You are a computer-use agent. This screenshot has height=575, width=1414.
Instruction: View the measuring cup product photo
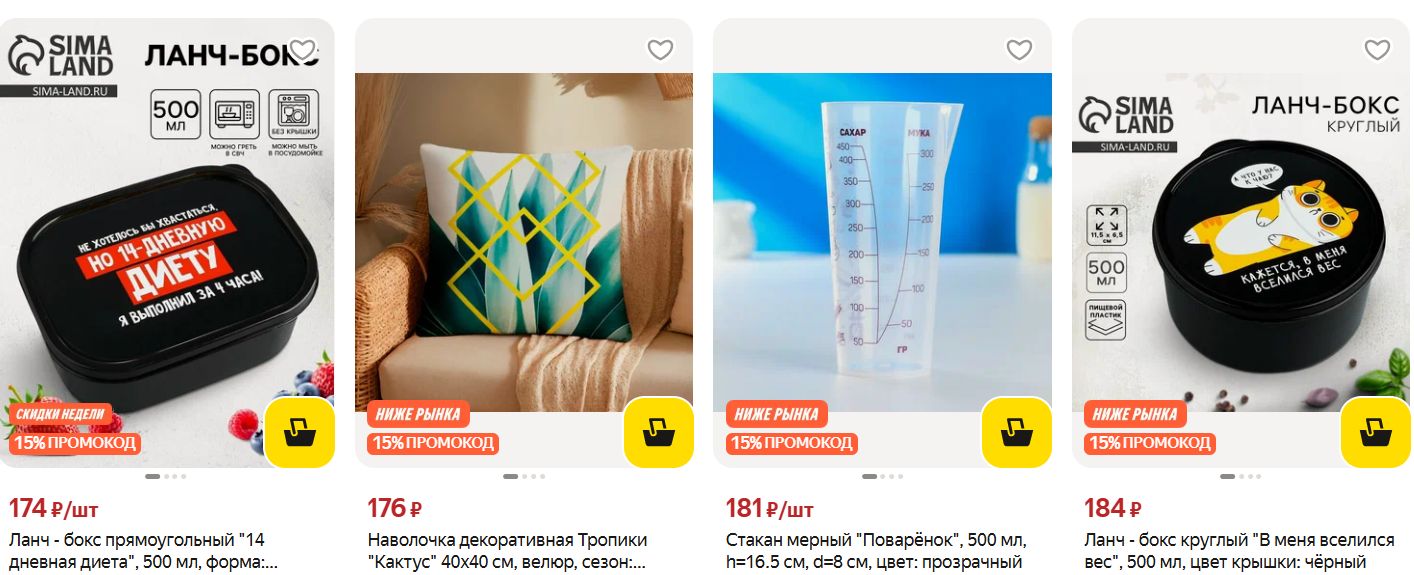[882, 243]
